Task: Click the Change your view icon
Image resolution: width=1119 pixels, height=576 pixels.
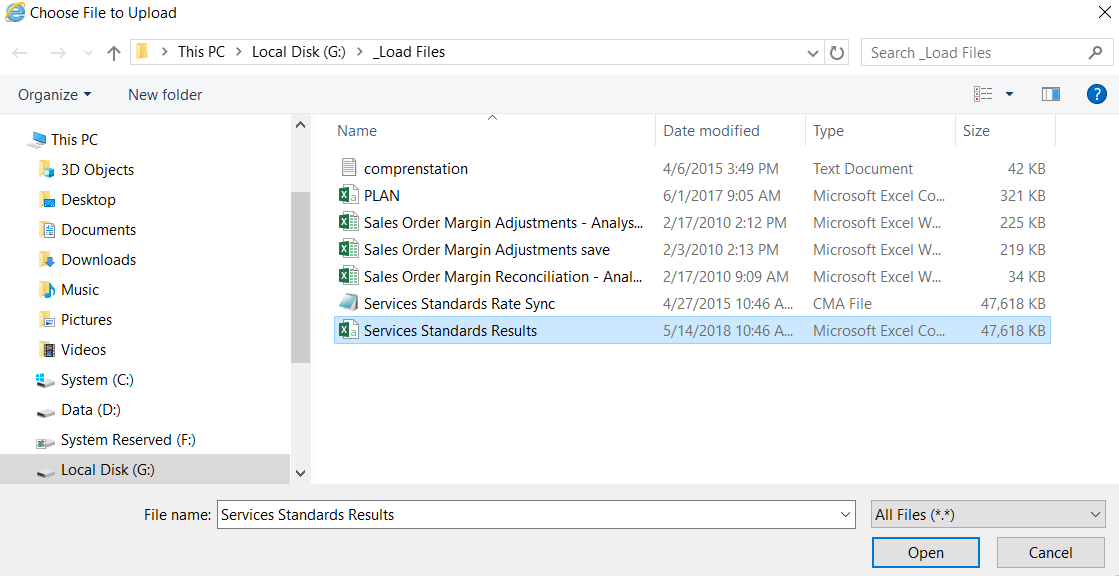Action: click(984, 94)
